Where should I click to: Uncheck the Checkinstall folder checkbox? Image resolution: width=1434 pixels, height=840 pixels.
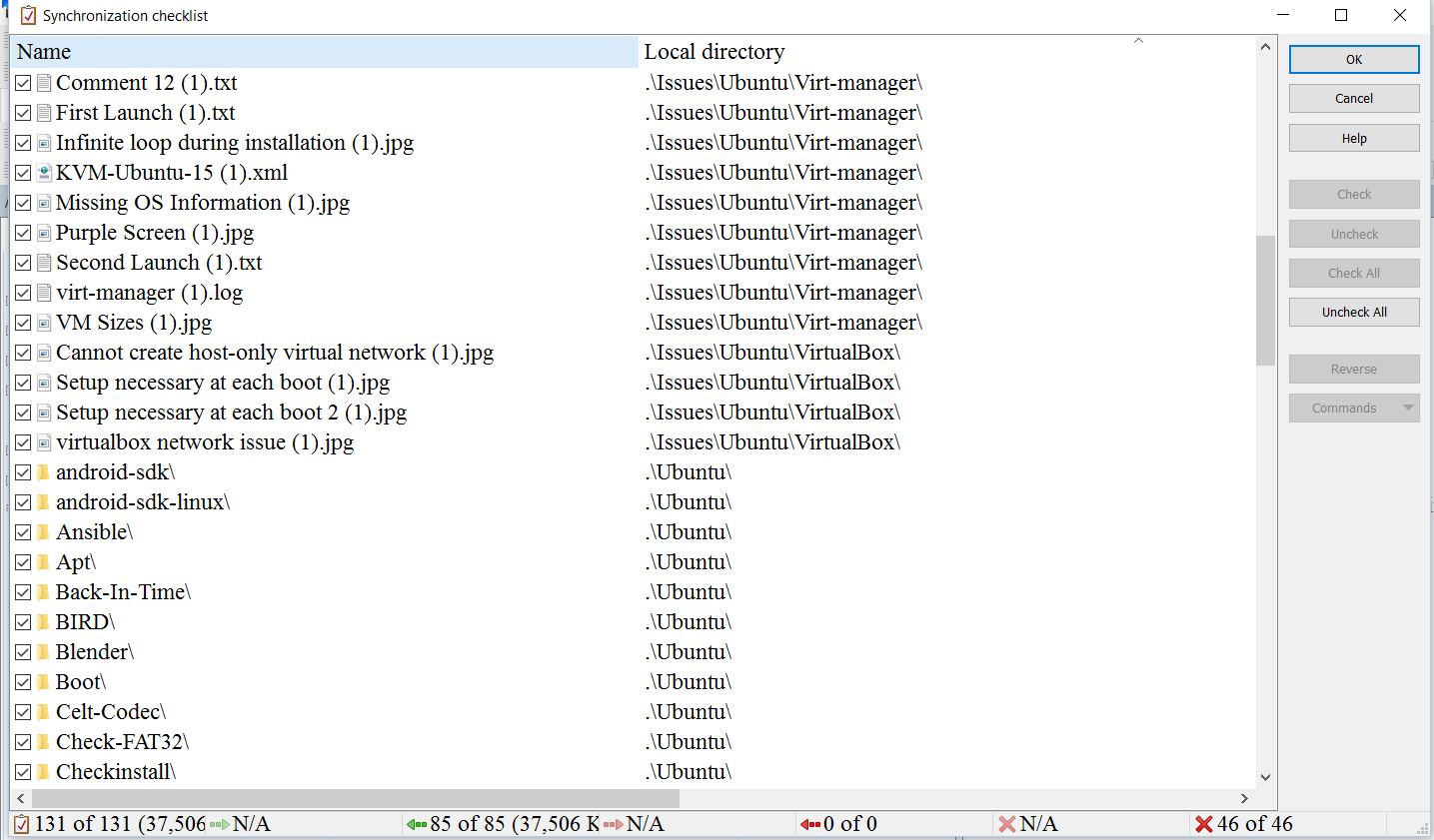pyautogui.click(x=24, y=772)
